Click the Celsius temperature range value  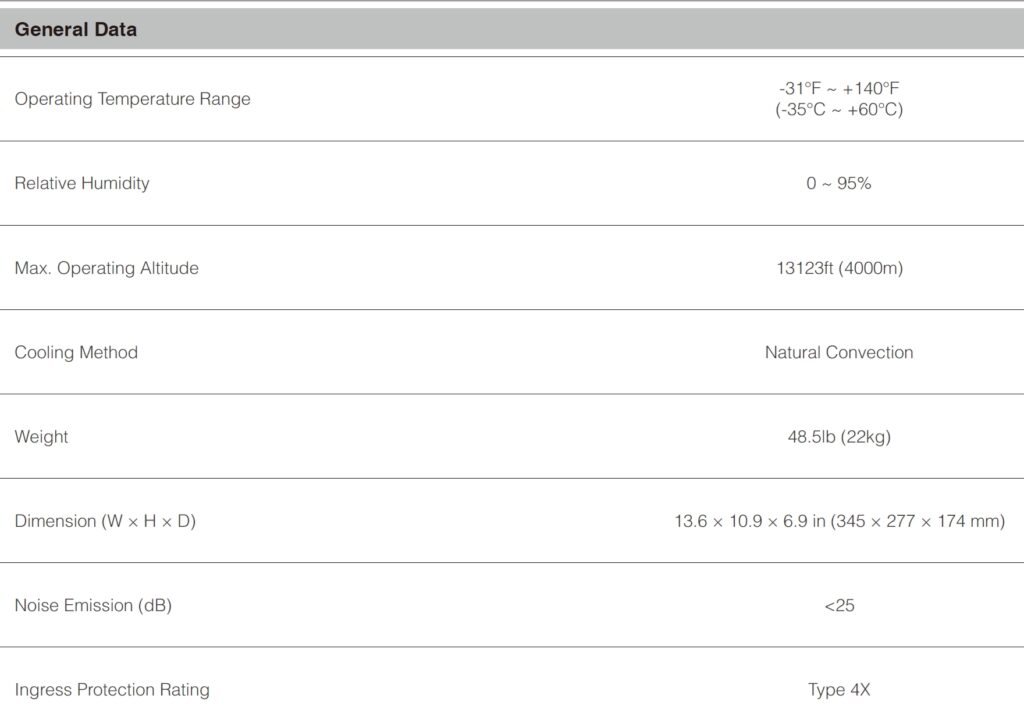(839, 110)
